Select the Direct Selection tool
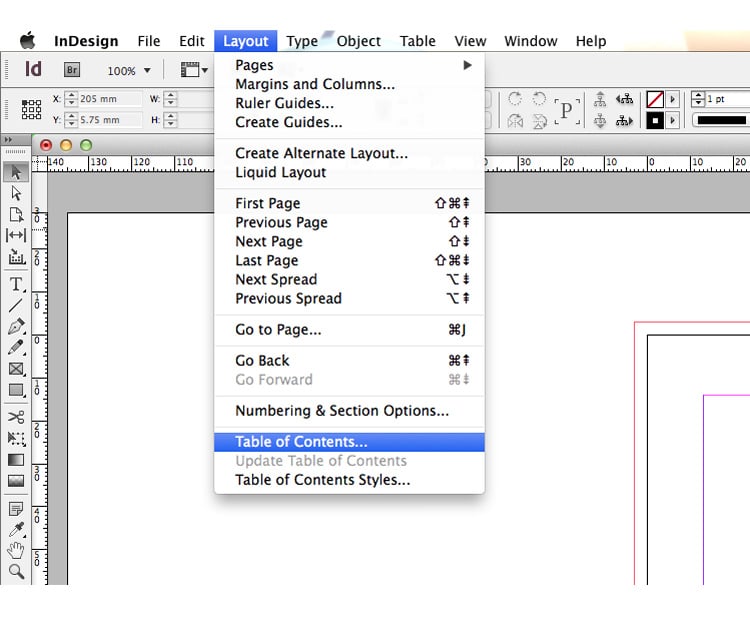The height and width of the screenshot is (617, 750). [x=16, y=193]
